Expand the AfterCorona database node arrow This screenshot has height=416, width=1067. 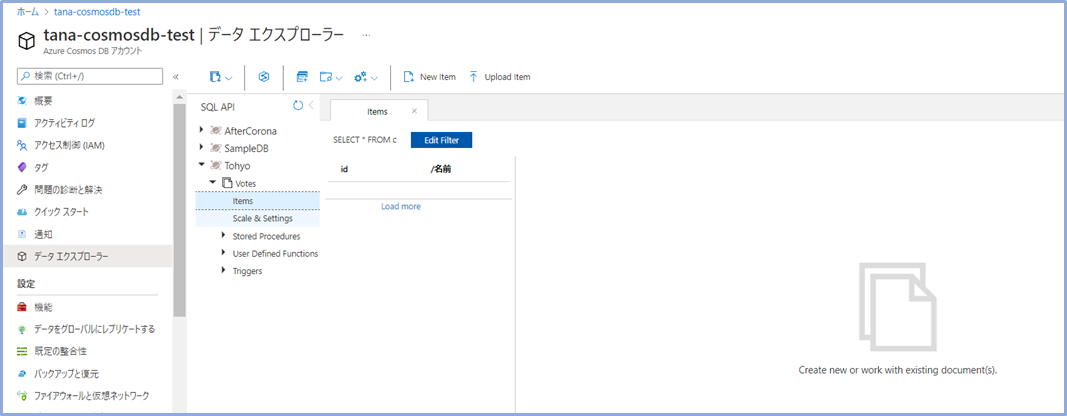pyautogui.click(x=201, y=129)
